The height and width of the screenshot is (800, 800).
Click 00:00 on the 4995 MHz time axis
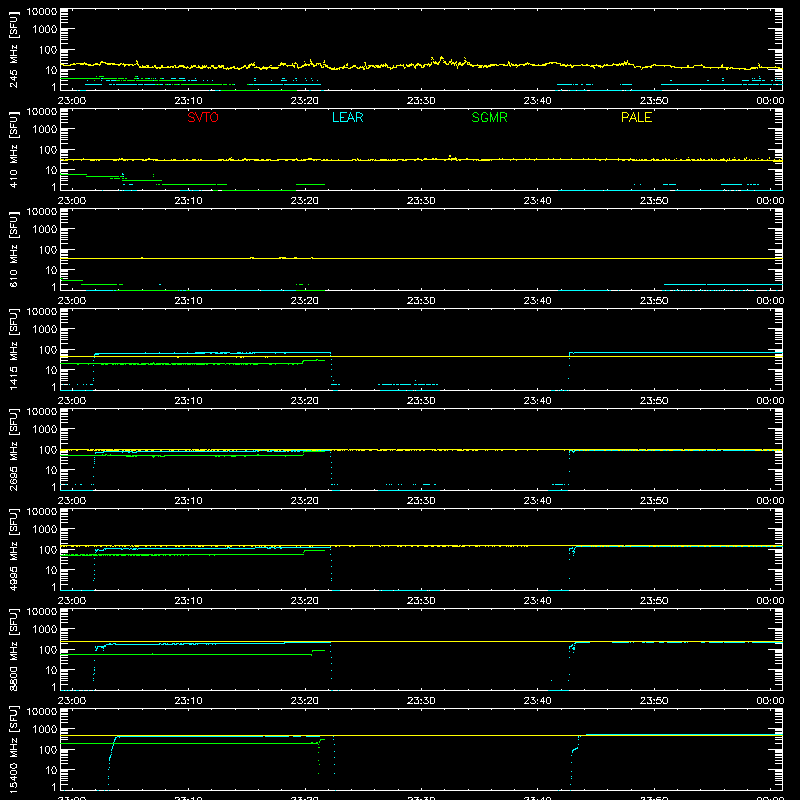[x=770, y=601]
